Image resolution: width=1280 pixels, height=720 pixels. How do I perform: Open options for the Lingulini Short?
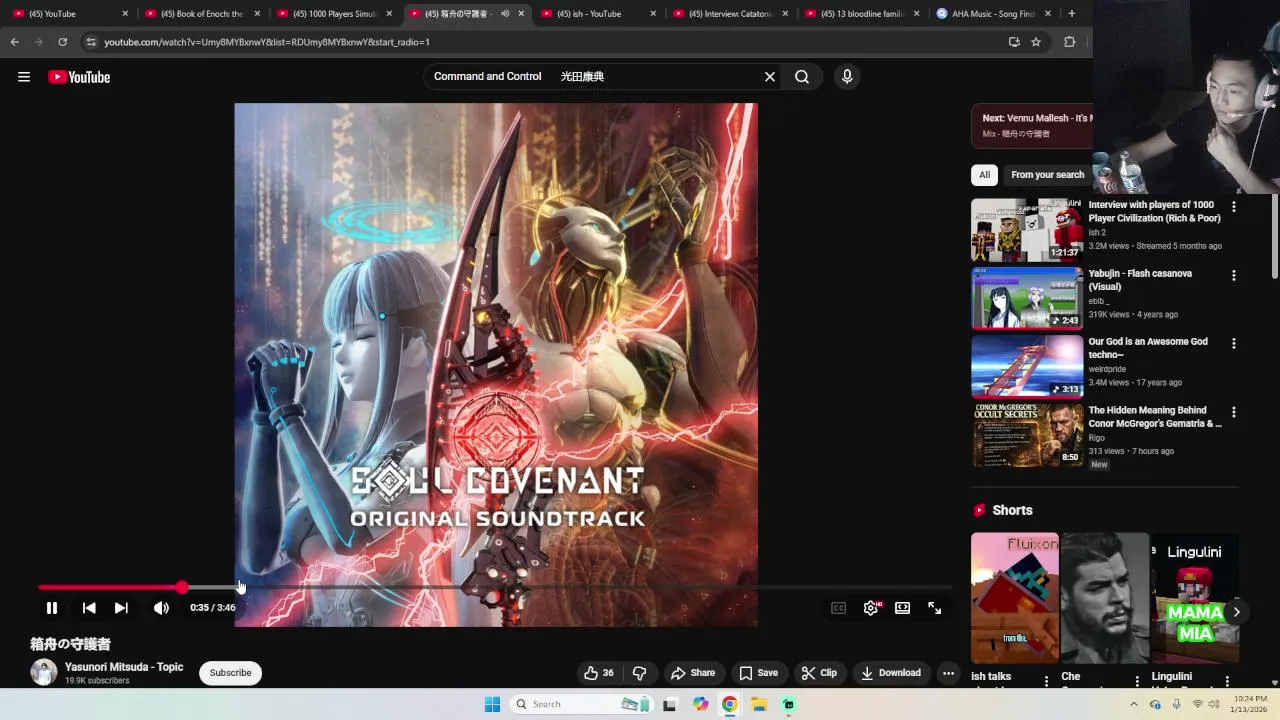click(1226, 681)
